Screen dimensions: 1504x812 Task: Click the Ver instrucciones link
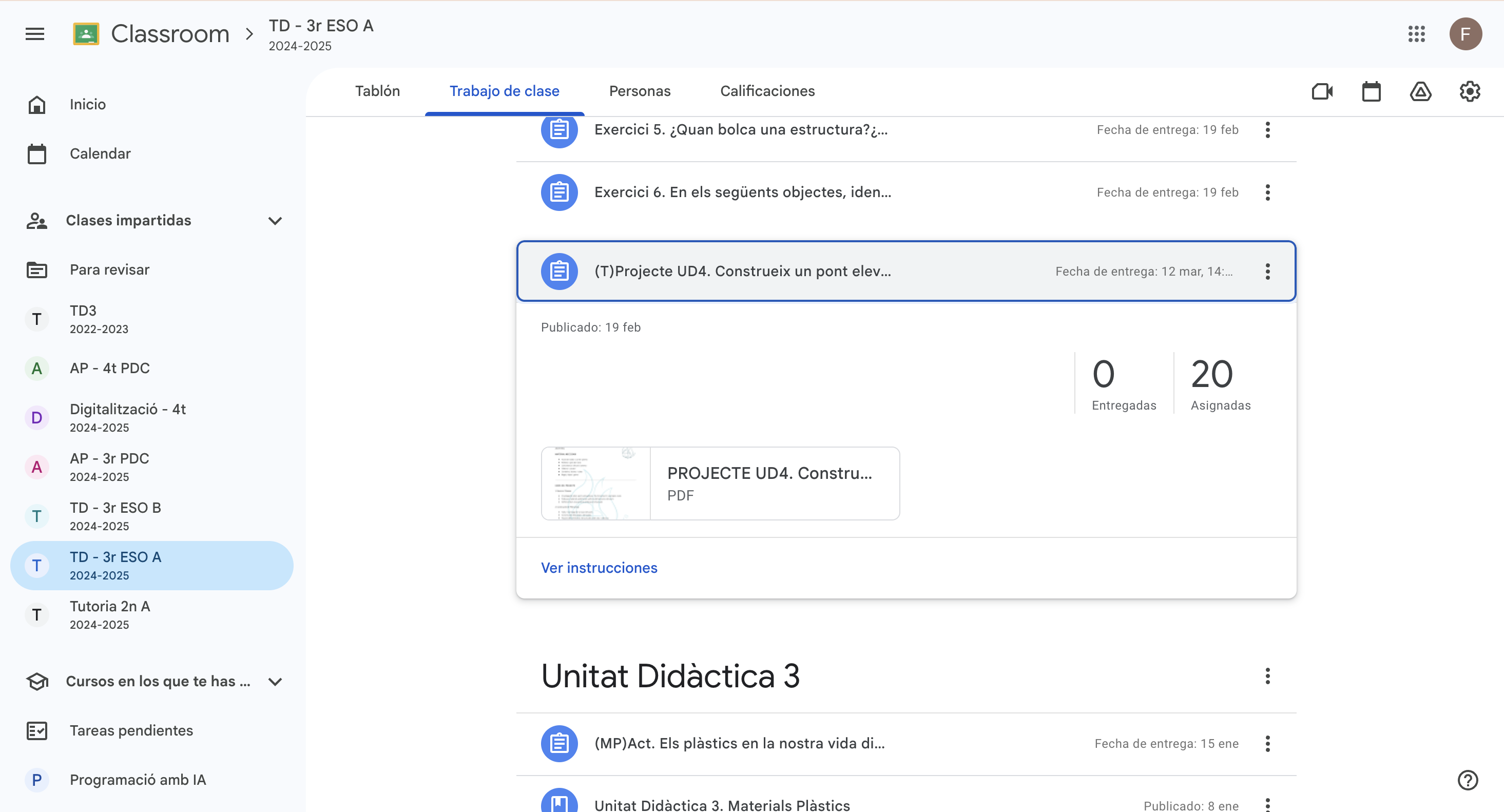(x=599, y=567)
